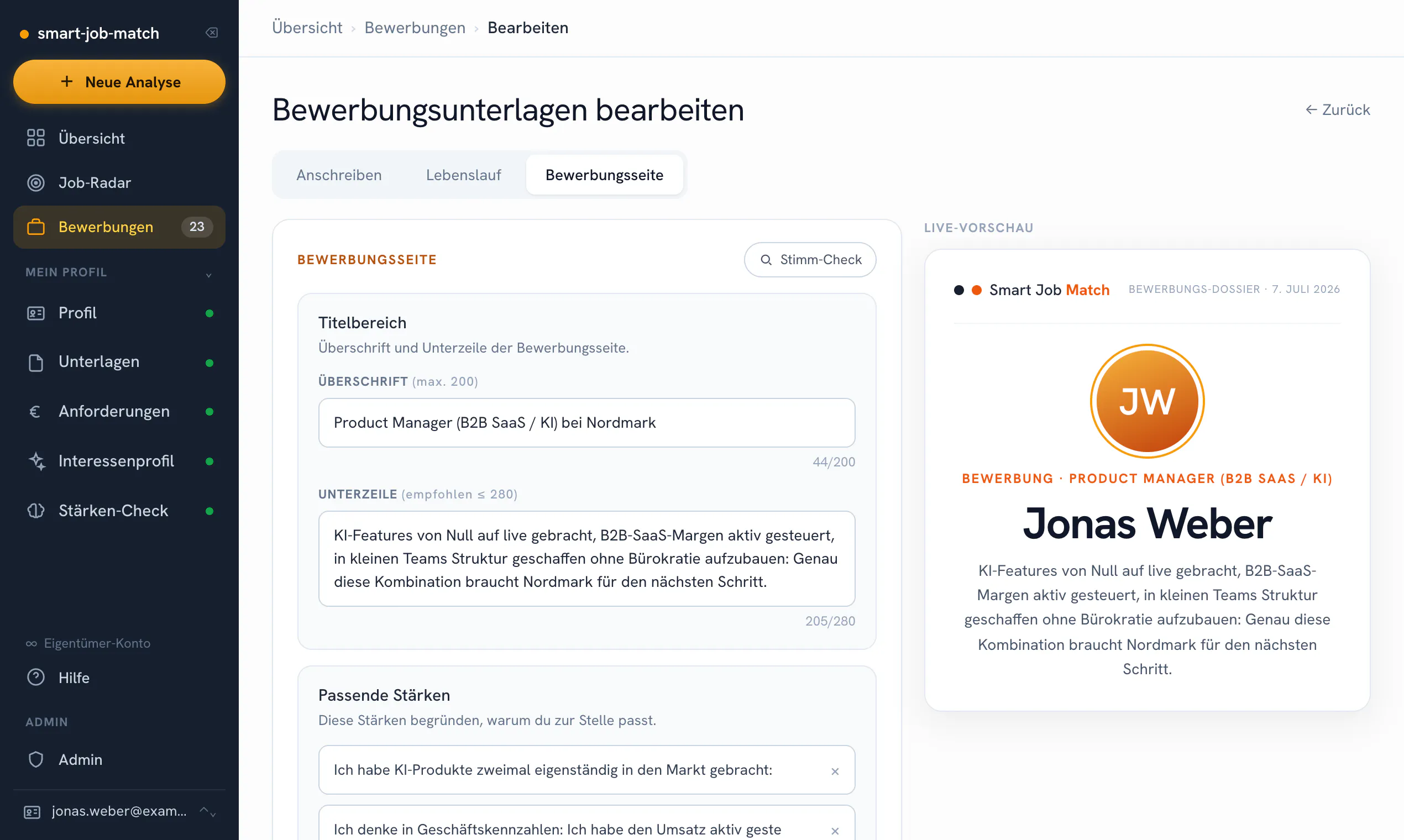Click the Anforderungen euro icon
Screen dimensions: 1404x840
click(35, 412)
